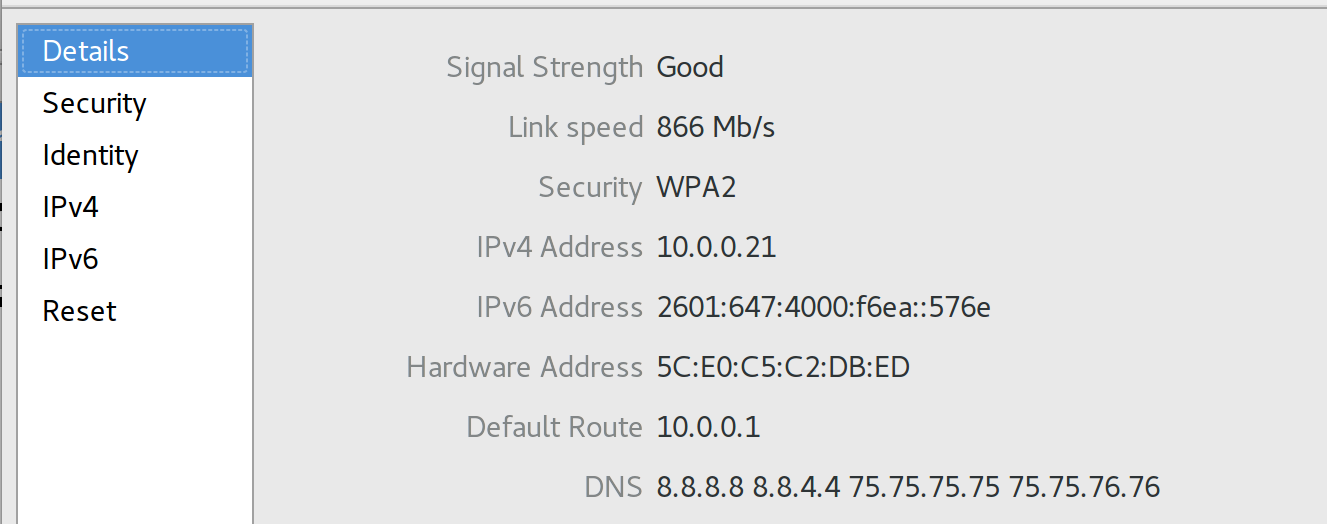Screen dimensions: 1327x524
Task: Click the DNS server list value
Action: 908,487
